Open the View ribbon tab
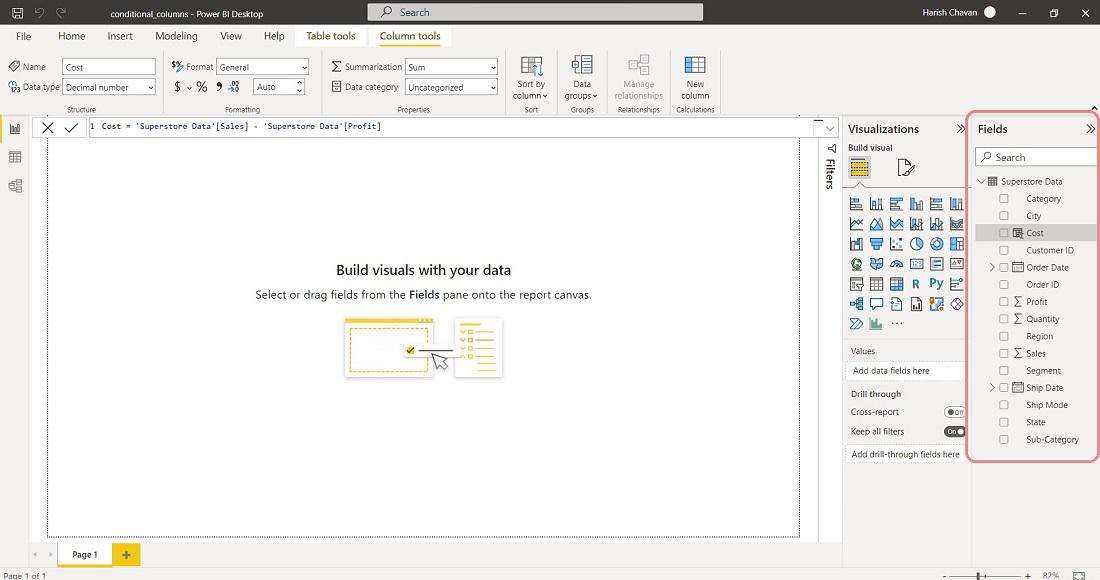 point(231,36)
